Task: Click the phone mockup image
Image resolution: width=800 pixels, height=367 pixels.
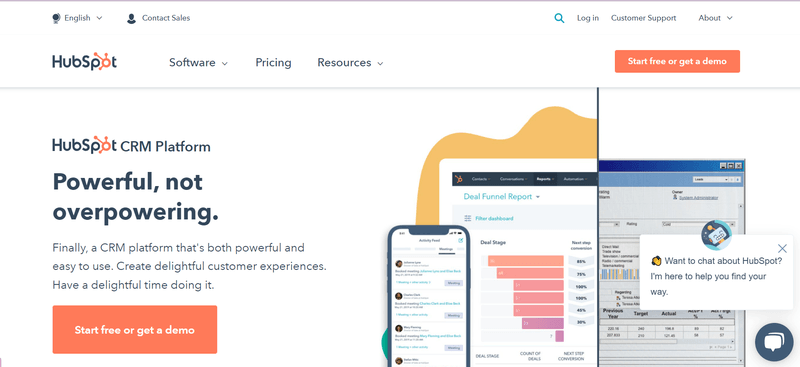Action: click(429, 296)
